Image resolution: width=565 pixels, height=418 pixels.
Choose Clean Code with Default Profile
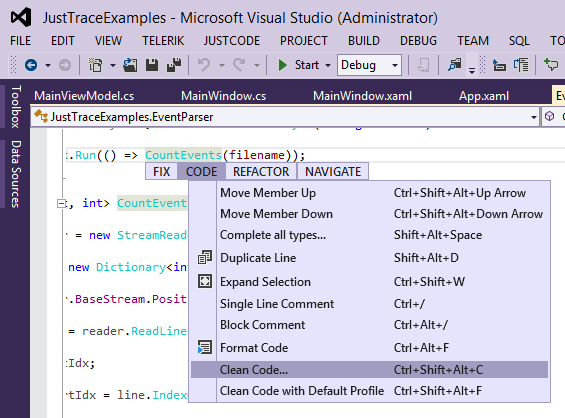pyautogui.click(x=369, y=391)
